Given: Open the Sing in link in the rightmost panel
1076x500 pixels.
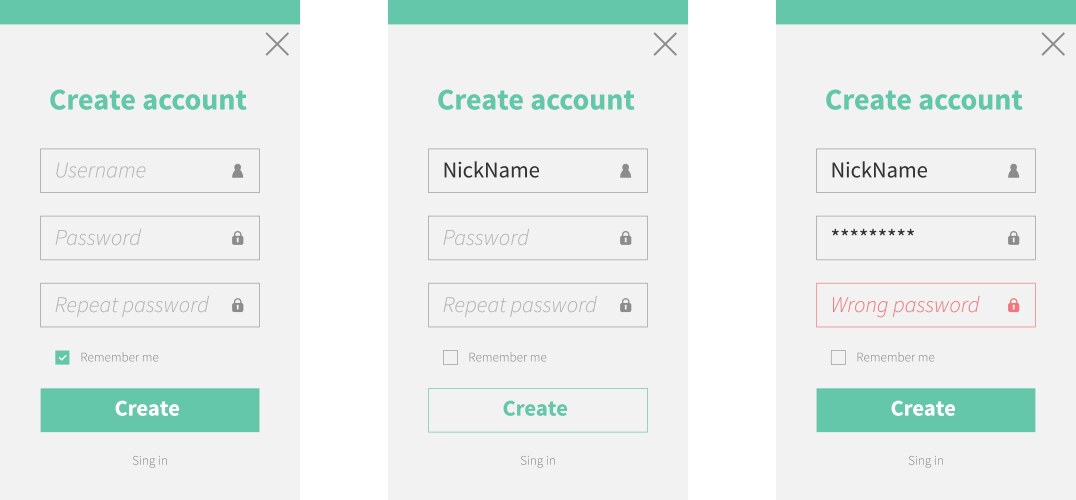Looking at the screenshot, I should pyautogui.click(x=926, y=461).
